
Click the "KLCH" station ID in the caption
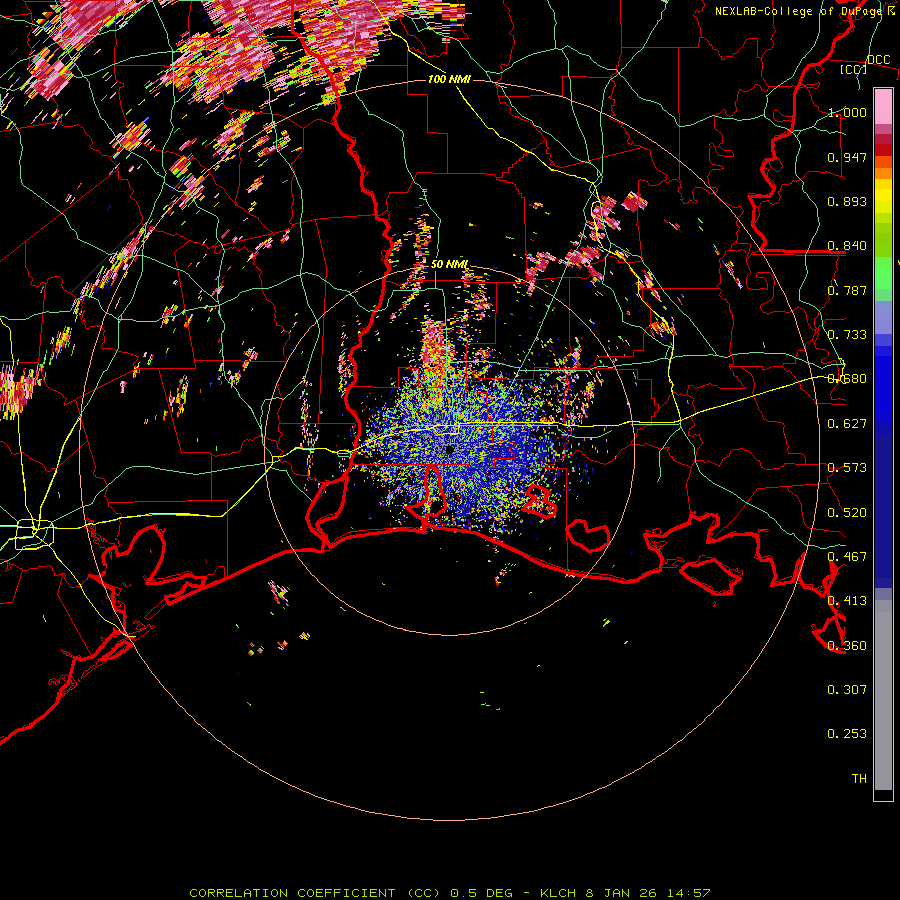[x=558, y=893]
